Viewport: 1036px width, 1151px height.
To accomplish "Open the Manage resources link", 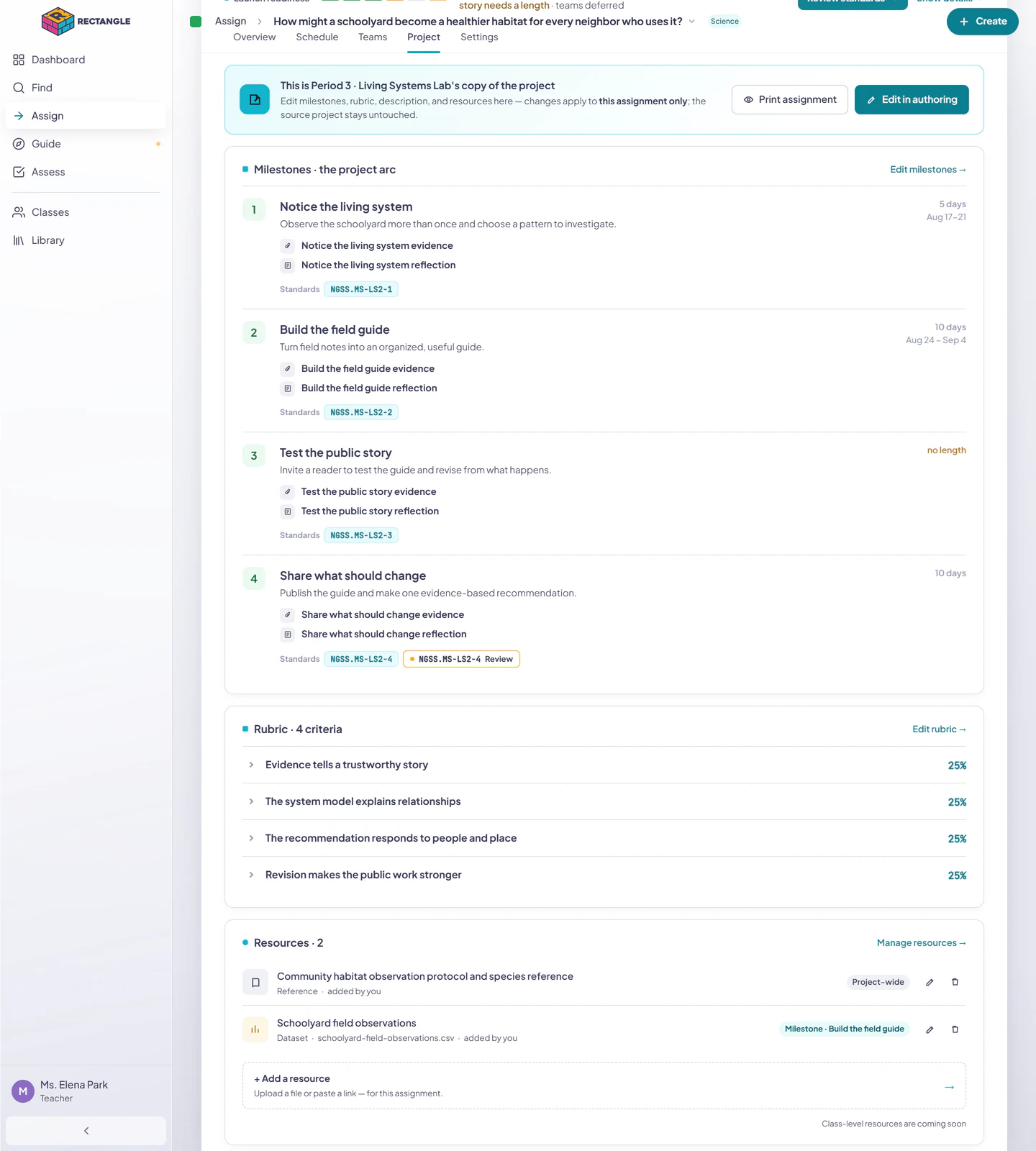I will tap(921, 943).
